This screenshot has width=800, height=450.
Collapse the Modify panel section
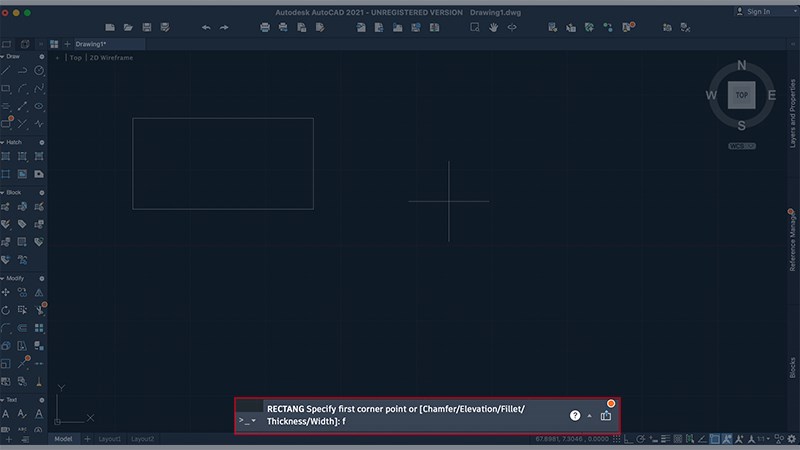tap(3, 279)
